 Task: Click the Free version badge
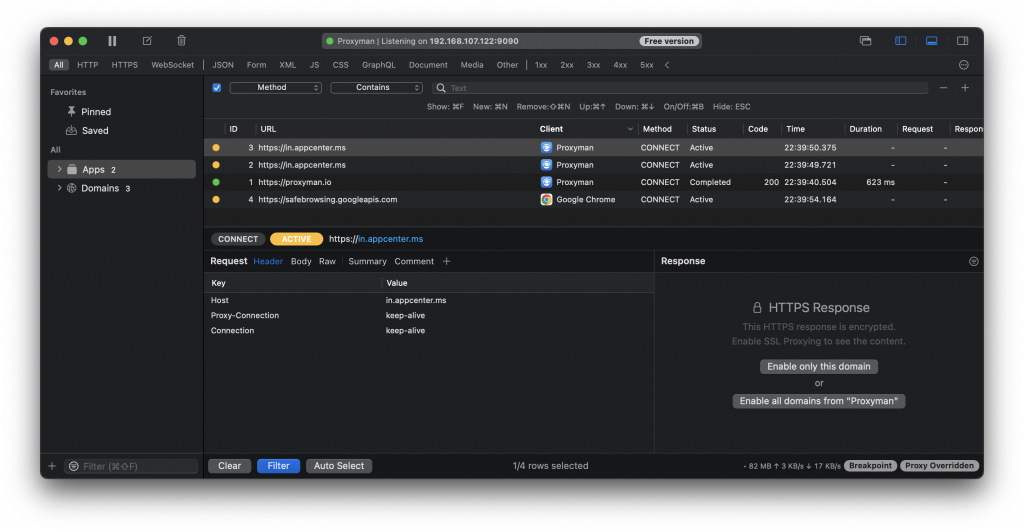(x=669, y=40)
